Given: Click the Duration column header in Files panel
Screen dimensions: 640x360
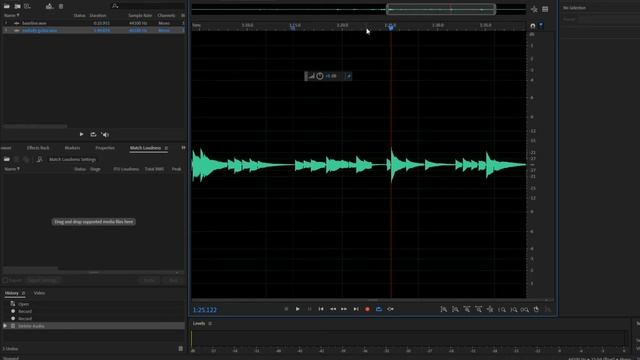Looking at the screenshot, I should pyautogui.click(x=98, y=15).
